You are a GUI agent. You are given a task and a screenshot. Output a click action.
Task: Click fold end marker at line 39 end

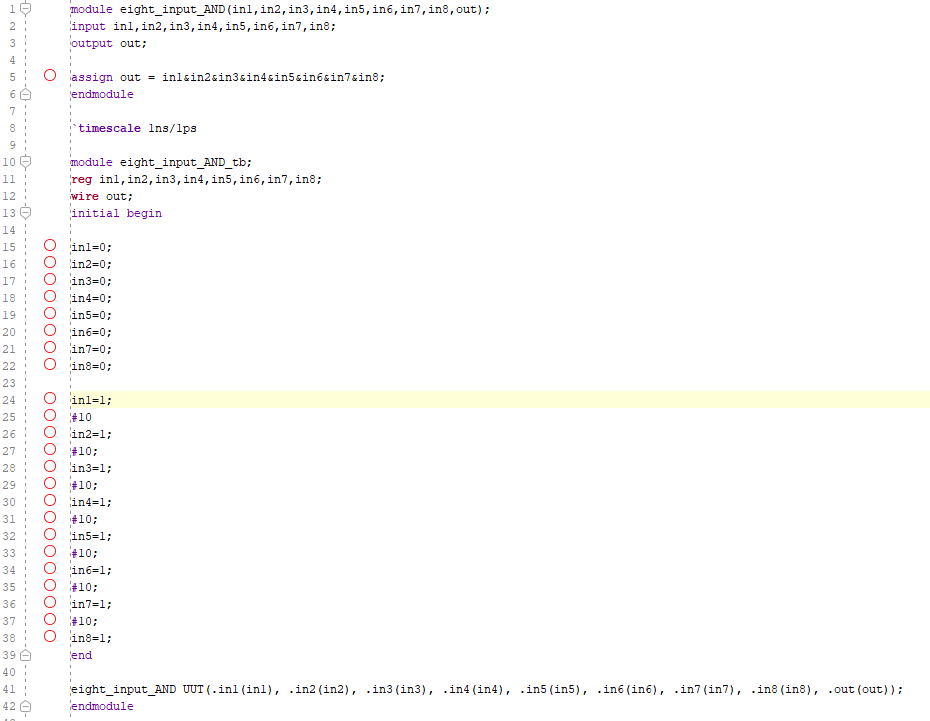click(x=26, y=655)
